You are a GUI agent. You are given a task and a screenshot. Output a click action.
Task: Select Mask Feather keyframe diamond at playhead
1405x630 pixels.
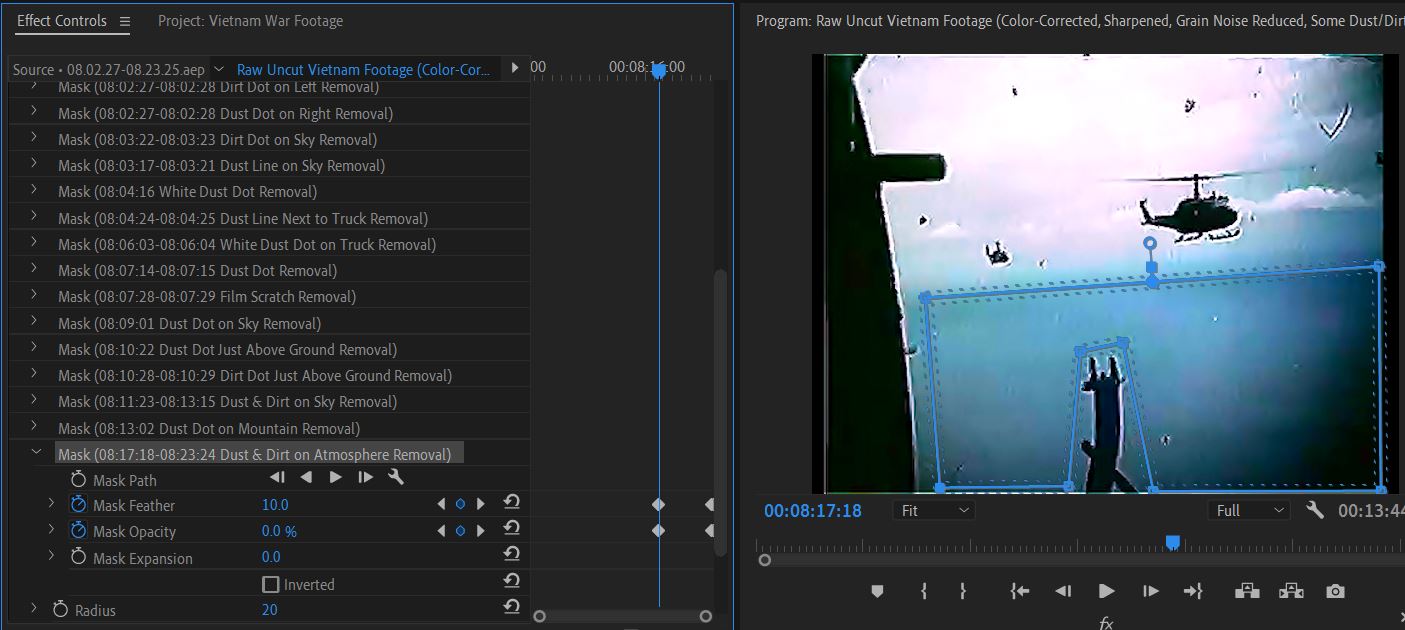pyautogui.click(x=658, y=505)
